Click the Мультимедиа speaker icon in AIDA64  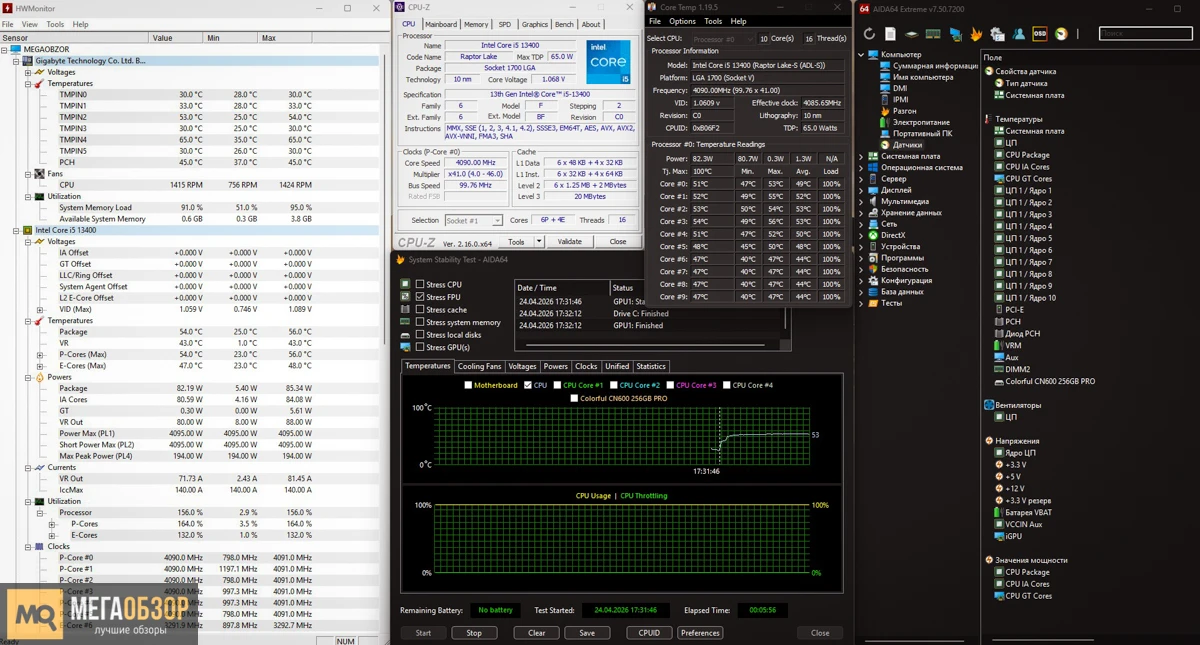pyautogui.click(x=873, y=201)
